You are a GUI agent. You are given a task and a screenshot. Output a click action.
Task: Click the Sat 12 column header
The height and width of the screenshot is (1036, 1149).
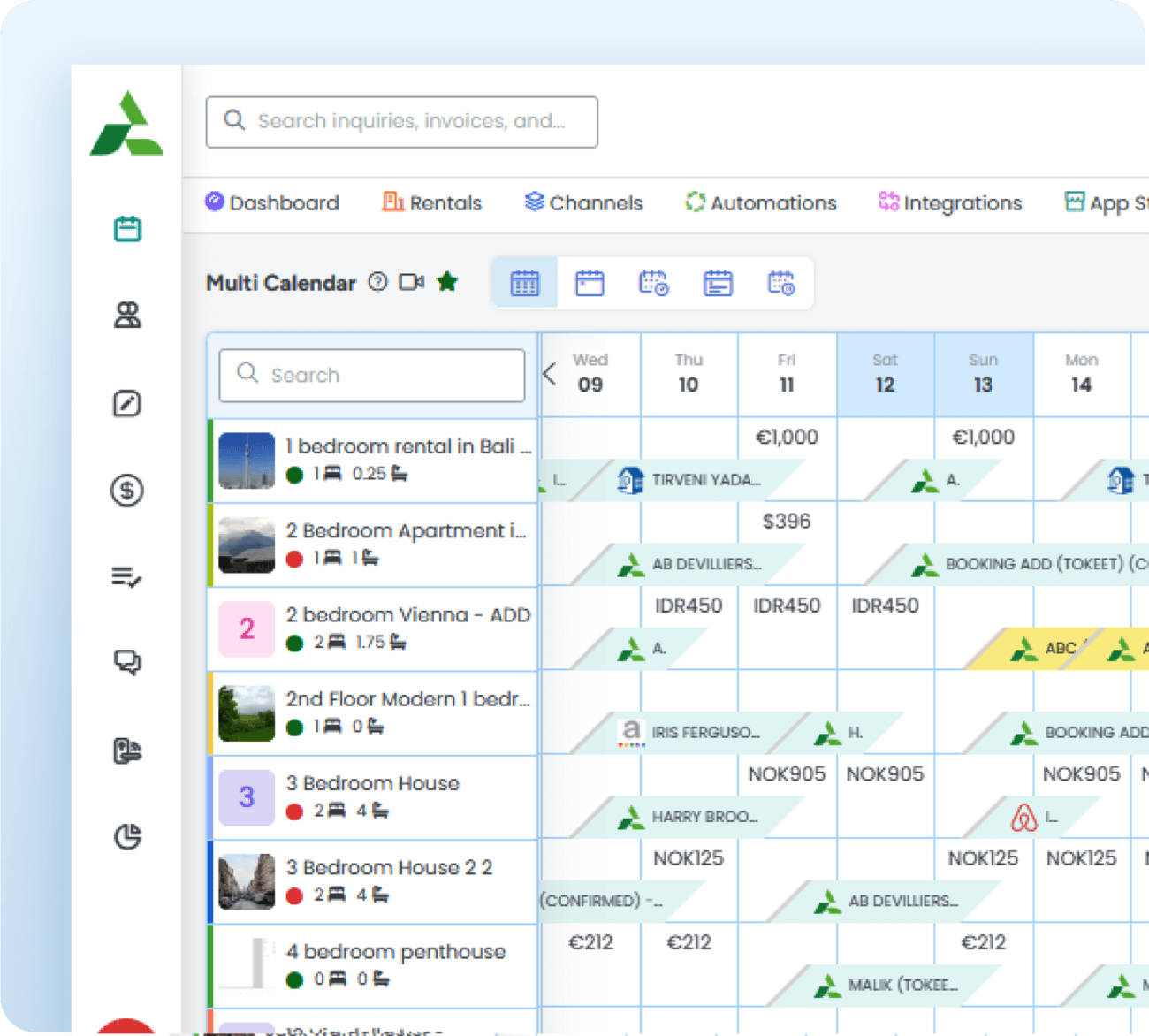tap(885, 374)
